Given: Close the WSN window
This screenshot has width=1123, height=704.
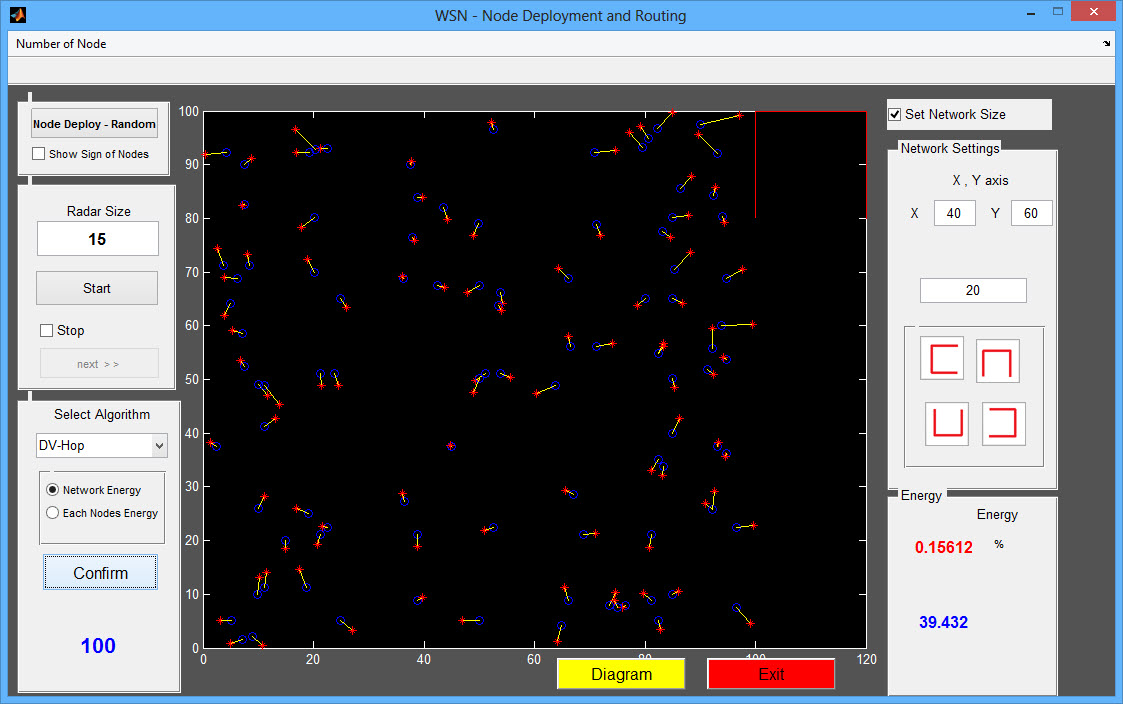Looking at the screenshot, I should point(1094,11).
